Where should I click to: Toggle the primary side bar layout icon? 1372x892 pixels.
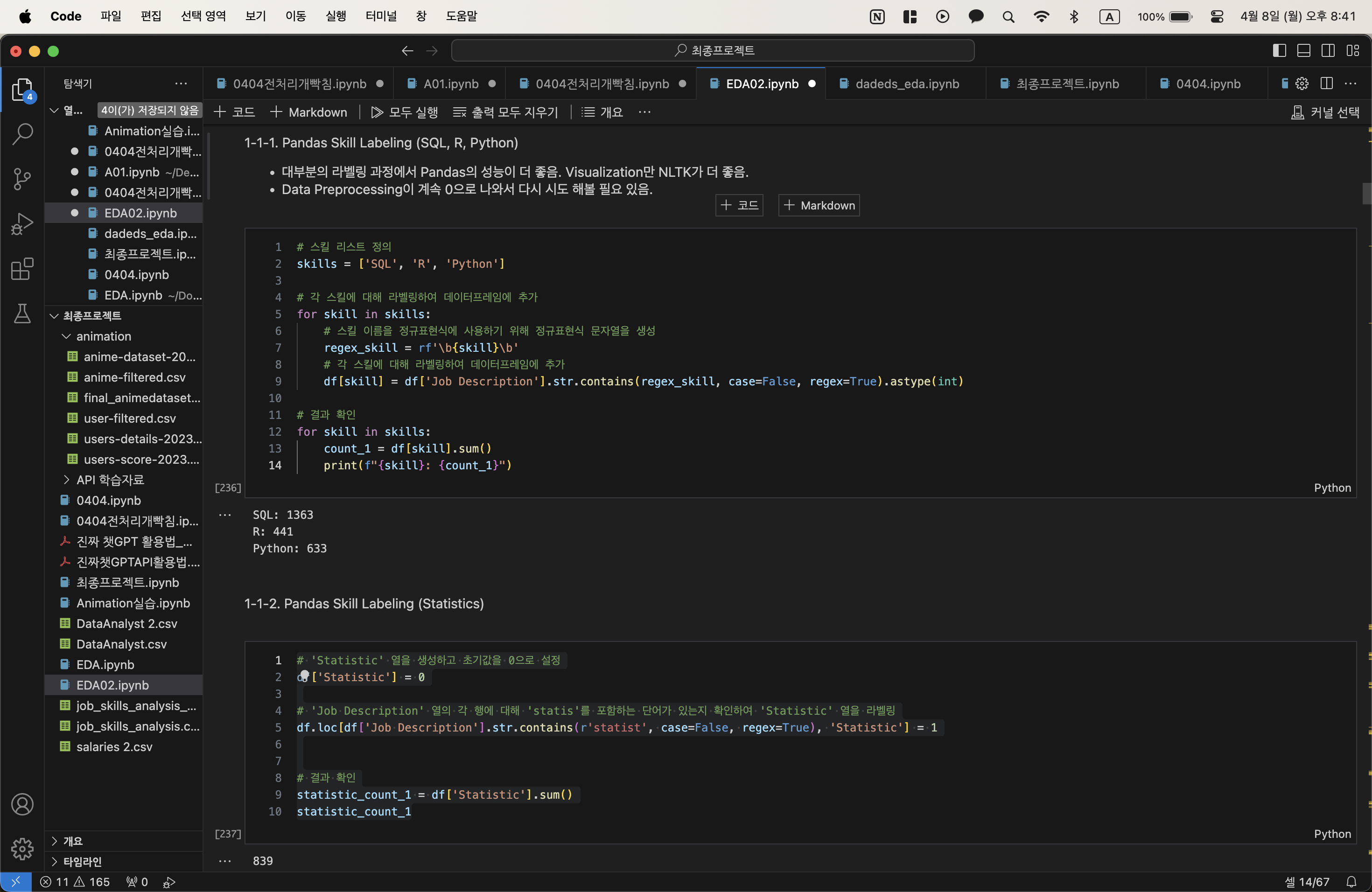click(1279, 51)
